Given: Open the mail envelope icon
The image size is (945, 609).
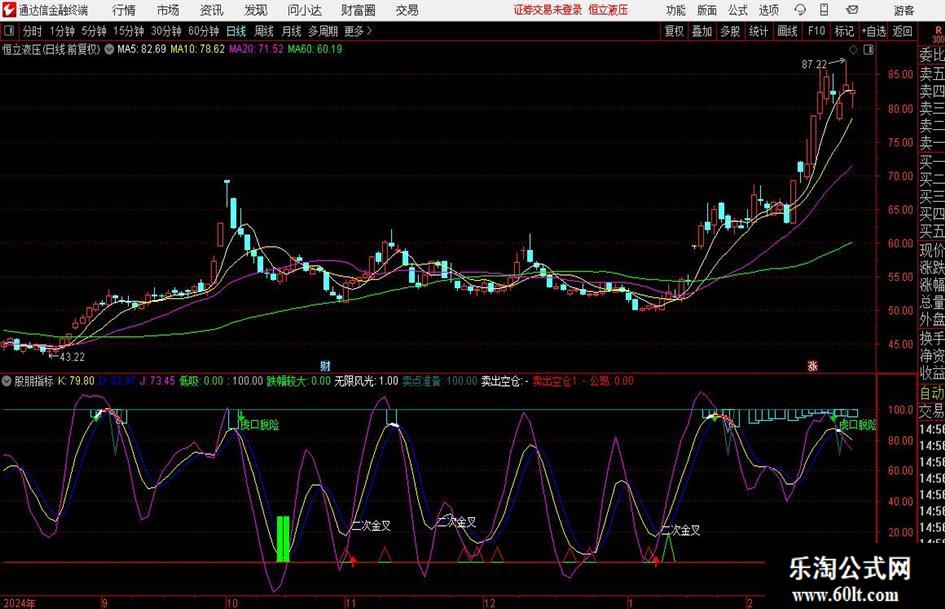Looking at the screenshot, I should point(852,10).
